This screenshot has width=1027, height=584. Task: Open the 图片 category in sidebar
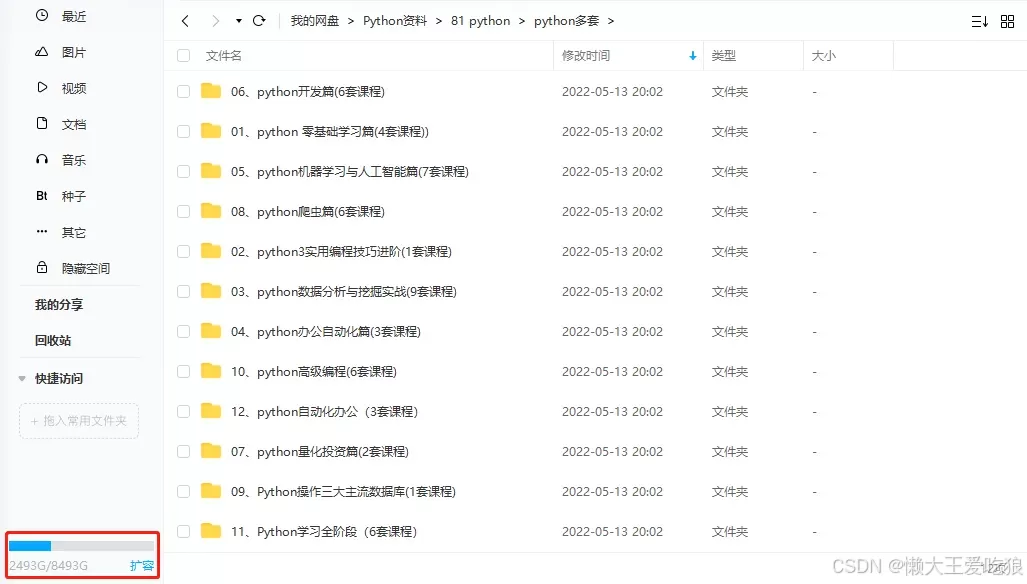click(73, 52)
